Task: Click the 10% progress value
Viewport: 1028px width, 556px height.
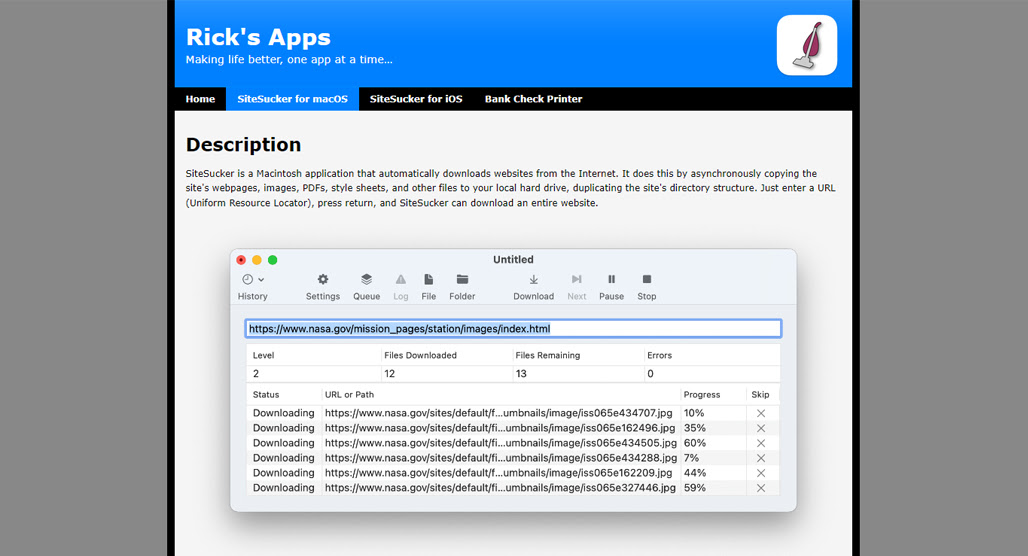Action: point(694,413)
